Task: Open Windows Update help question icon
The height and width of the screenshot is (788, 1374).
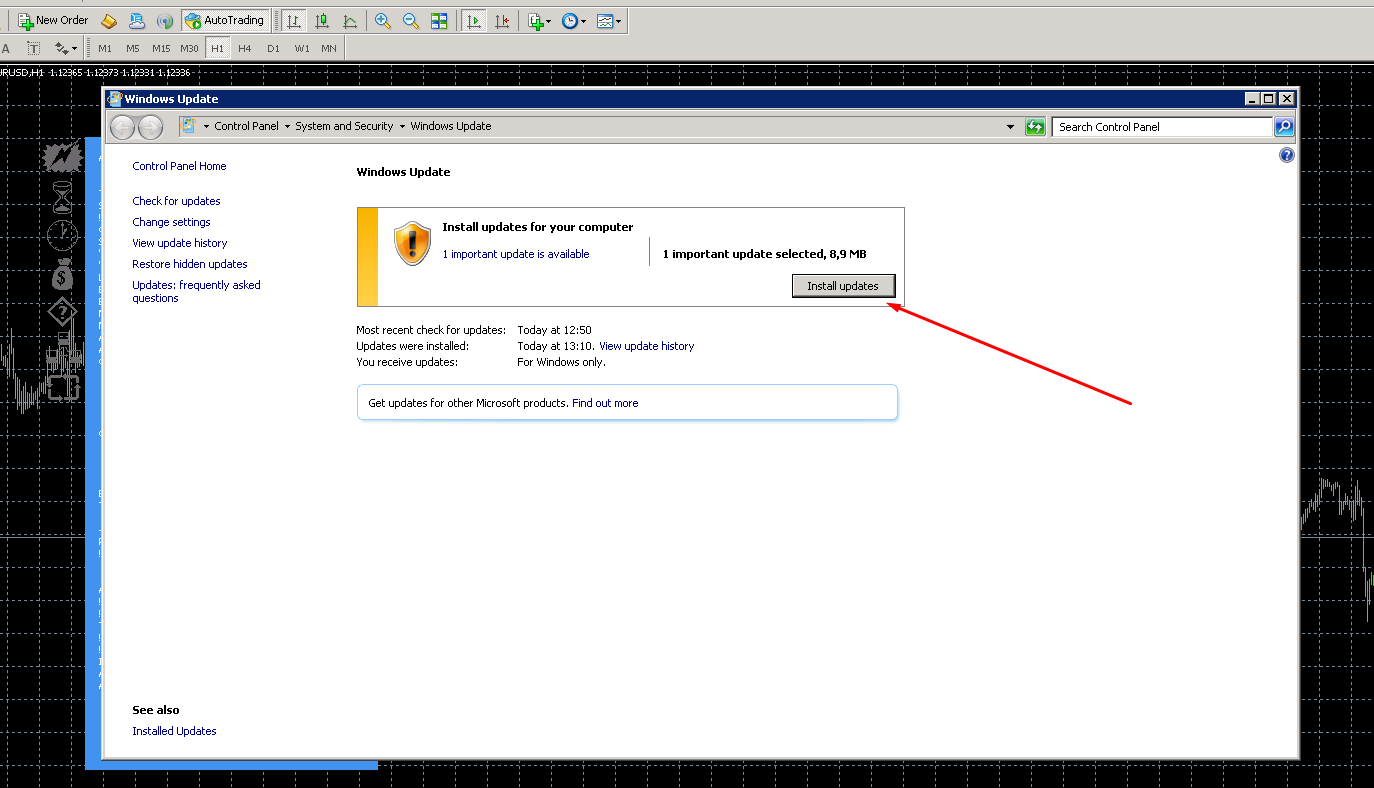Action: tap(1286, 155)
